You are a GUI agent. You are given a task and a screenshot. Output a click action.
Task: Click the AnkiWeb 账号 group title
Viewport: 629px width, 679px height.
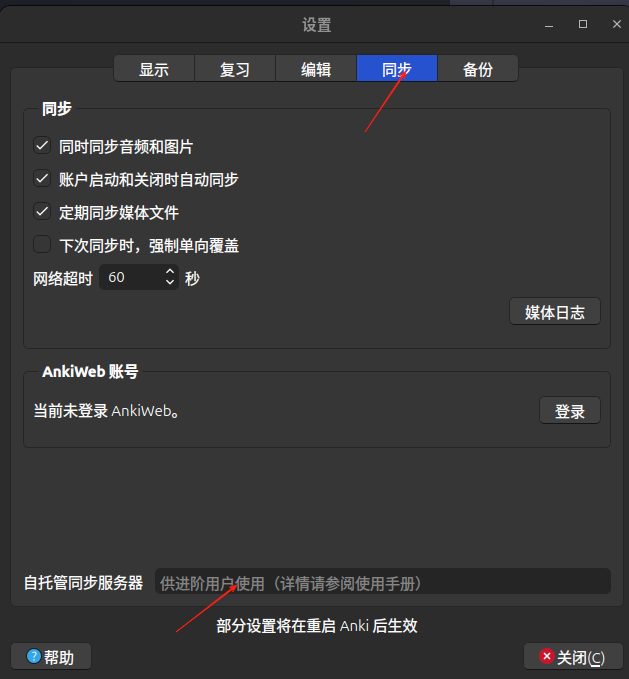[90, 372]
